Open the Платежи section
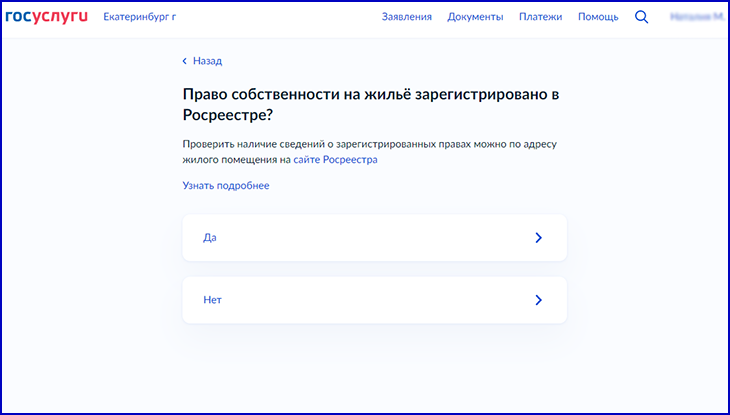 [540, 17]
